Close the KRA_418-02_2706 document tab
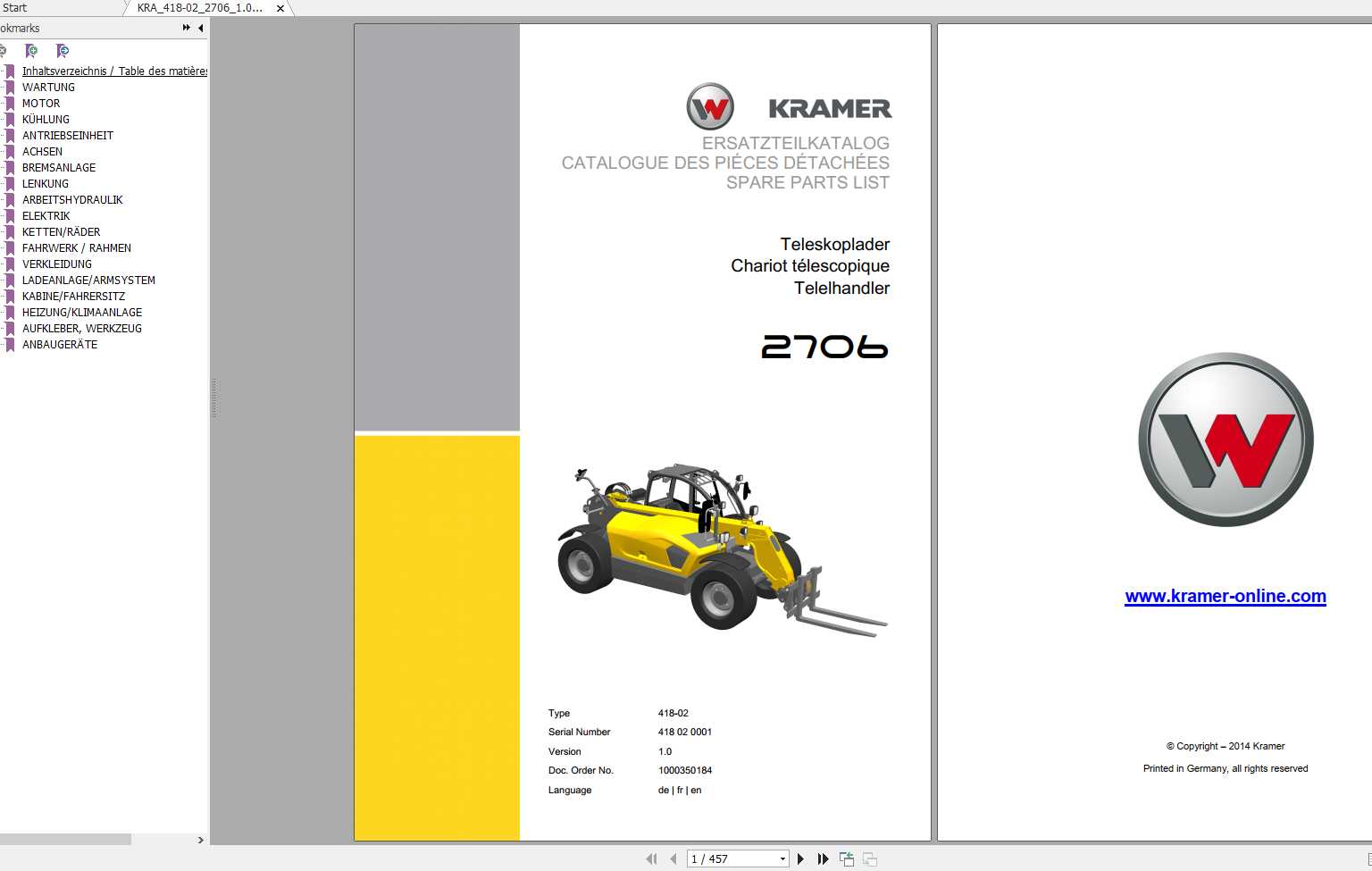Screen dimensions: 1372x871 pyautogui.click(x=280, y=8)
